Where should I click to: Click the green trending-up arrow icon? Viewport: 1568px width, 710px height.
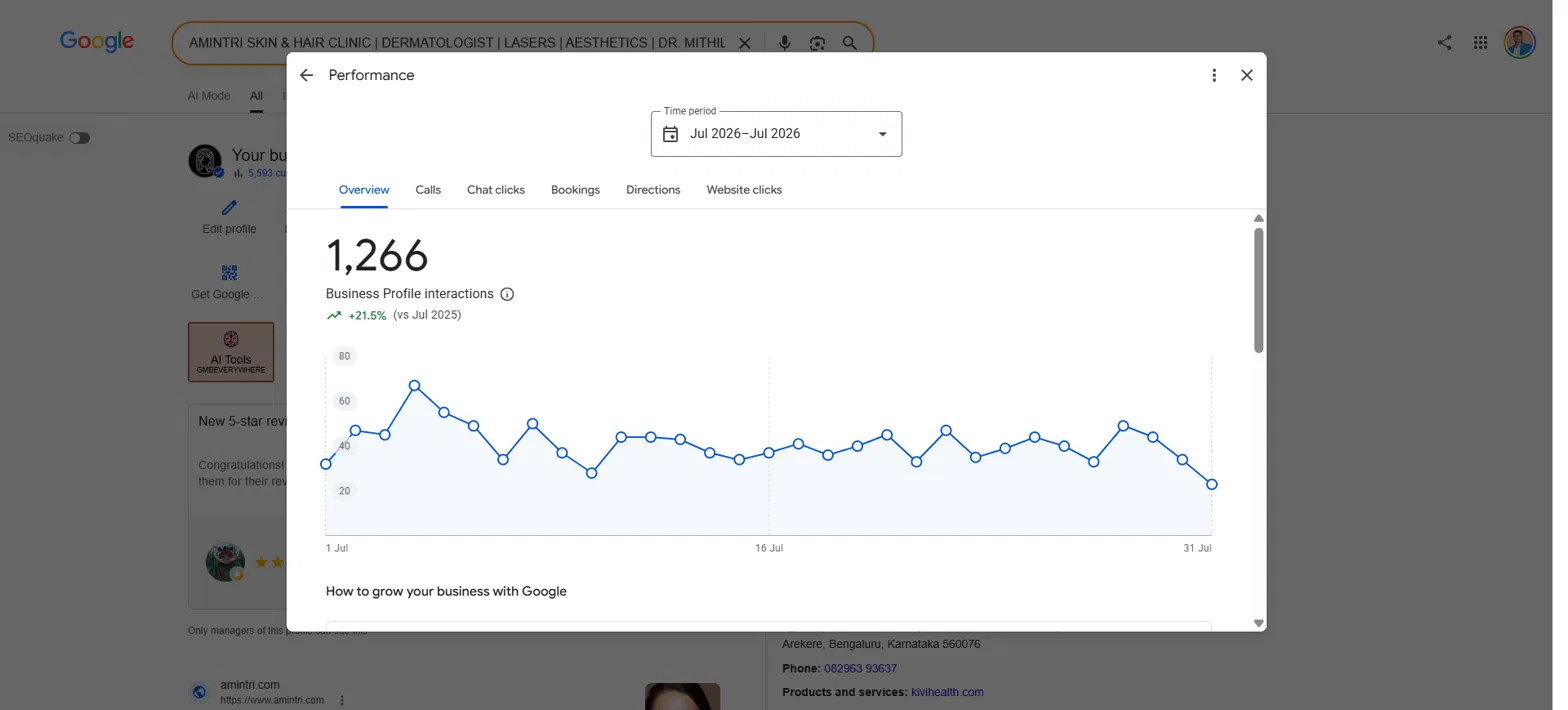[x=334, y=315]
